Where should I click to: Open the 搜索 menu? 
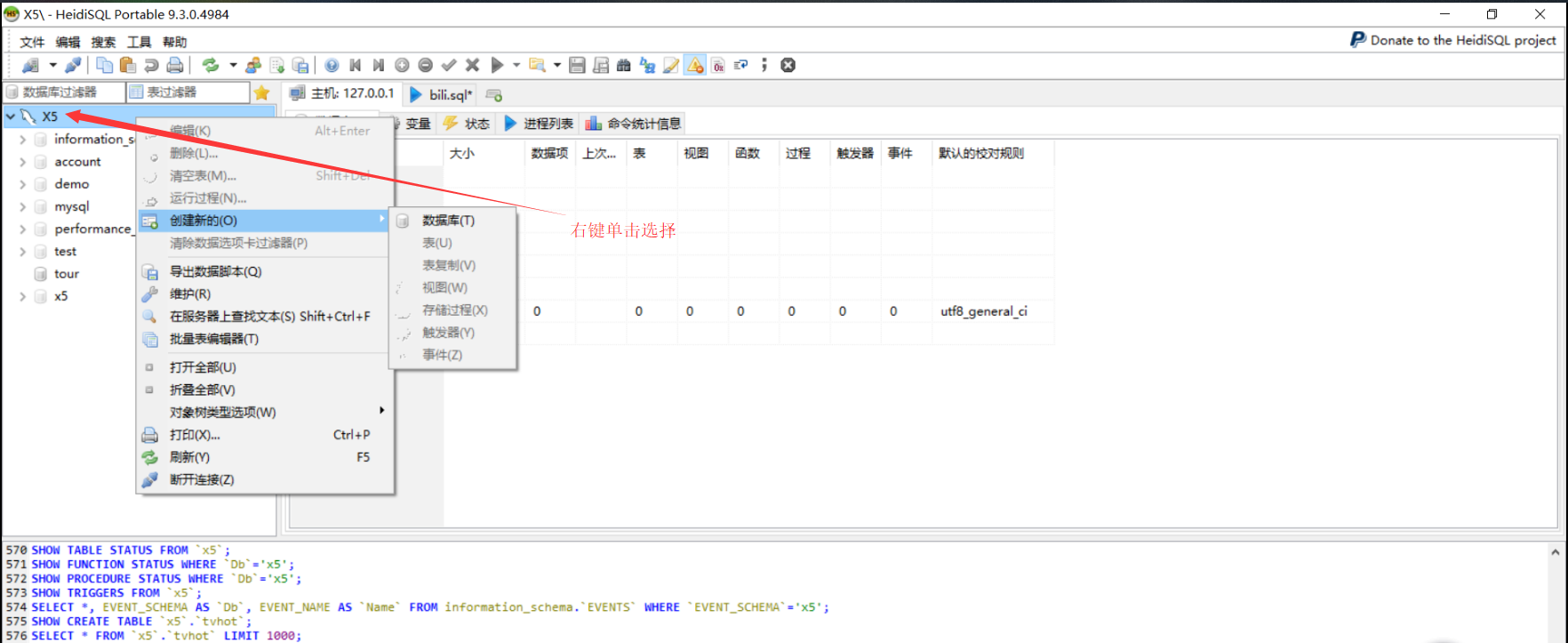point(103,42)
